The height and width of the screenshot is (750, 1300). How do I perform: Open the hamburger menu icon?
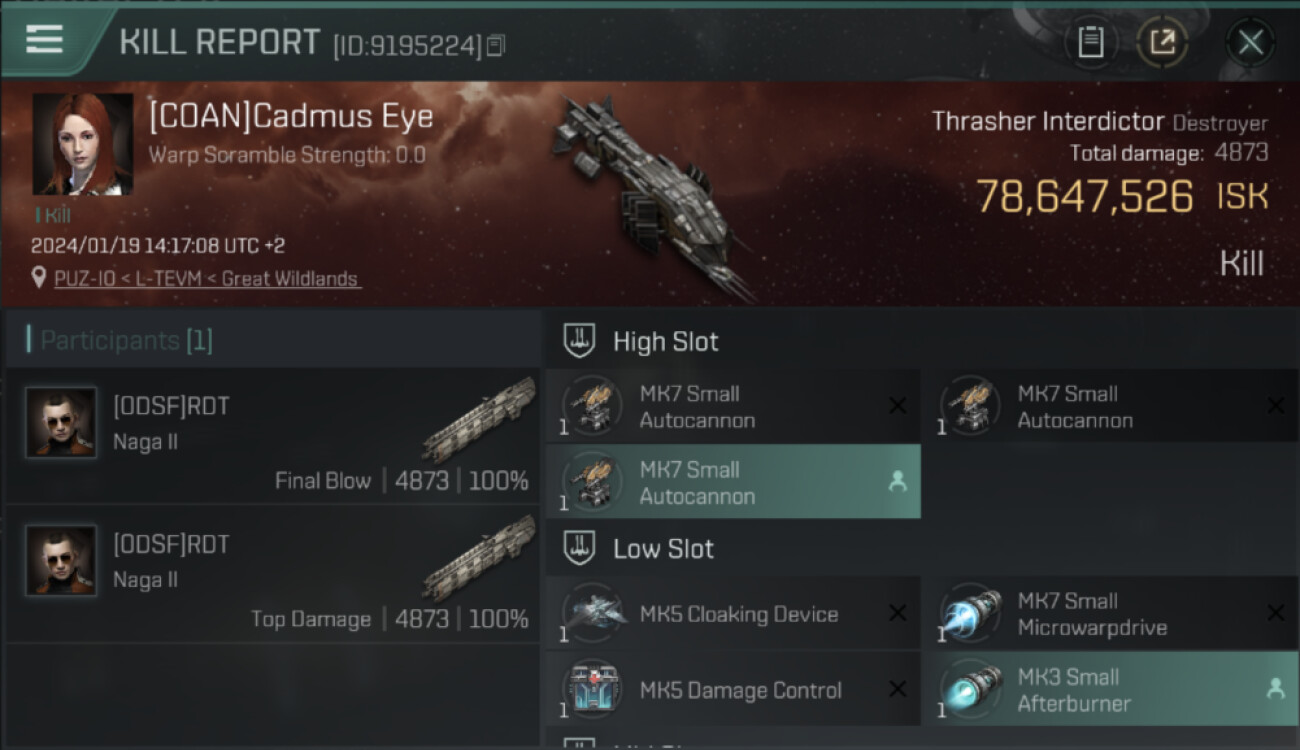pos(44,40)
